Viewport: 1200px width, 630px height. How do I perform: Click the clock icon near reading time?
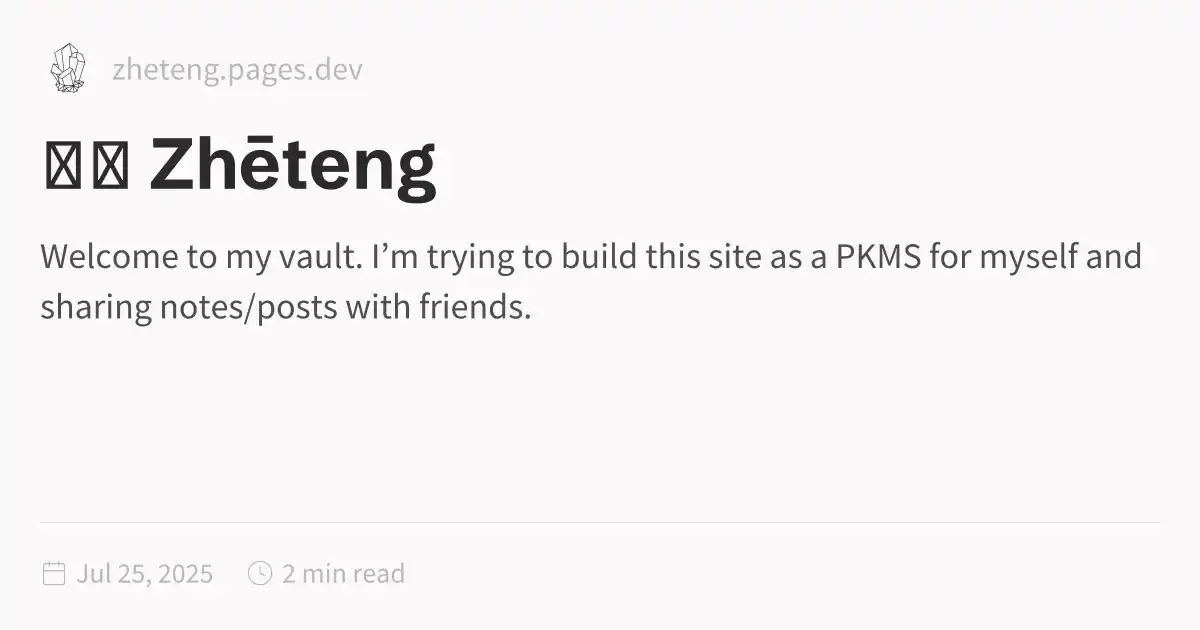[260, 573]
